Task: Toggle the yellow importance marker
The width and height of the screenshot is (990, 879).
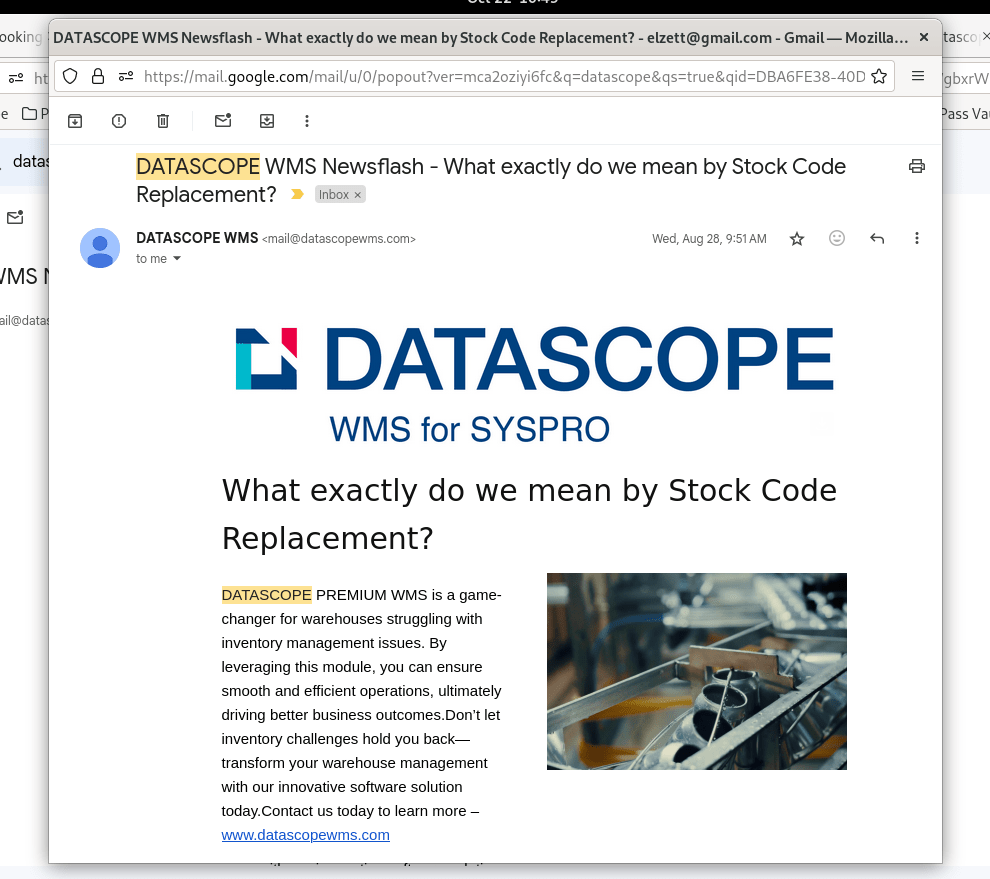Action: [297, 195]
